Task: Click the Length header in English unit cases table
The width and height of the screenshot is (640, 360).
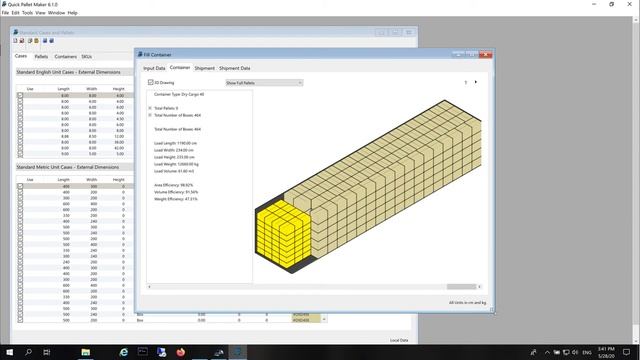Action: click(x=64, y=89)
